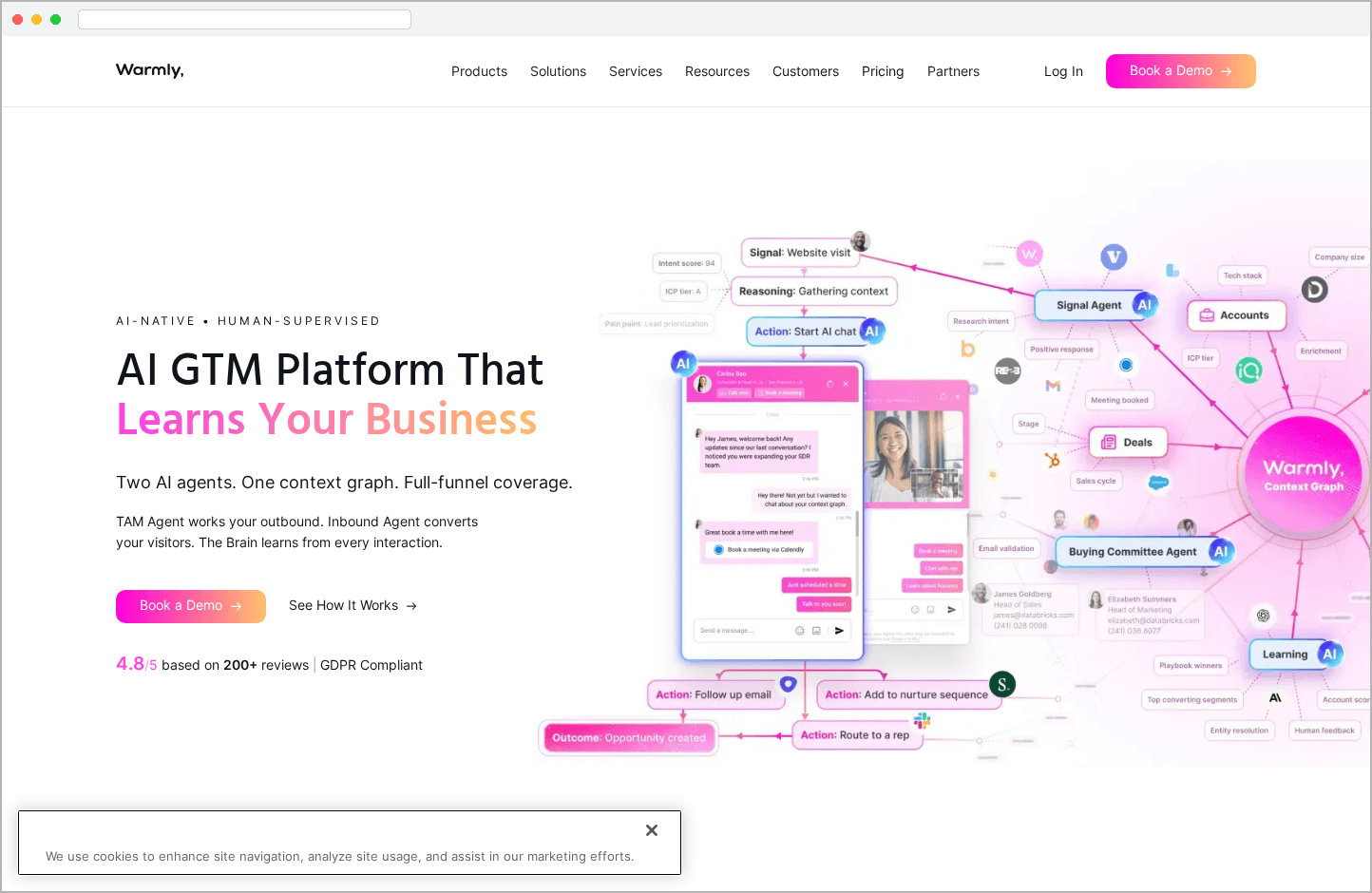This screenshot has width=1372, height=893.
Task: Expand the Resources navigation dropdown
Action: coord(716,71)
